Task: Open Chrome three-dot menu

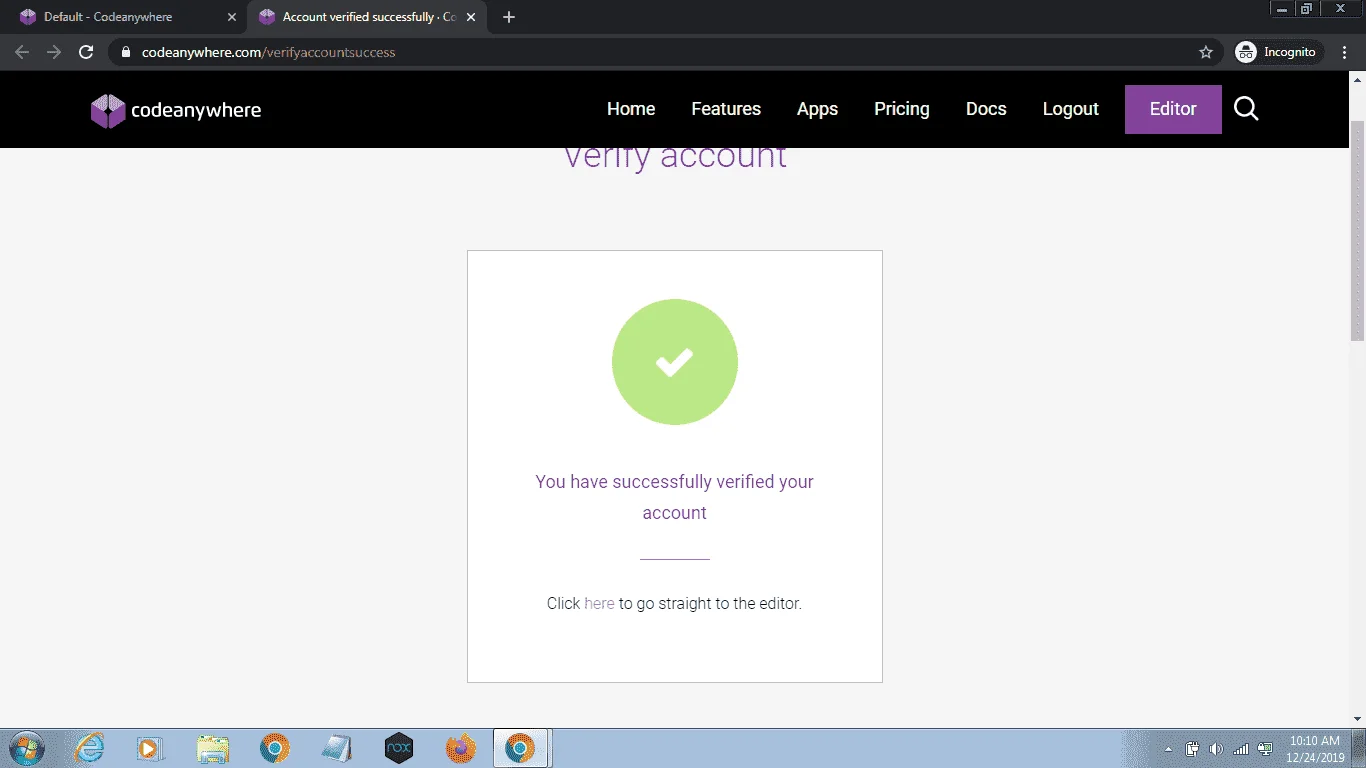Action: [x=1345, y=52]
